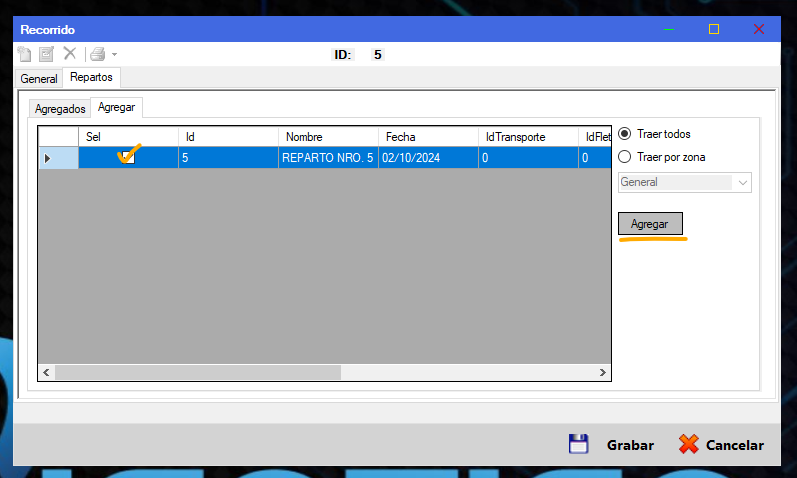
Task: Click the floppy disk Grabar icon
Action: (x=578, y=445)
